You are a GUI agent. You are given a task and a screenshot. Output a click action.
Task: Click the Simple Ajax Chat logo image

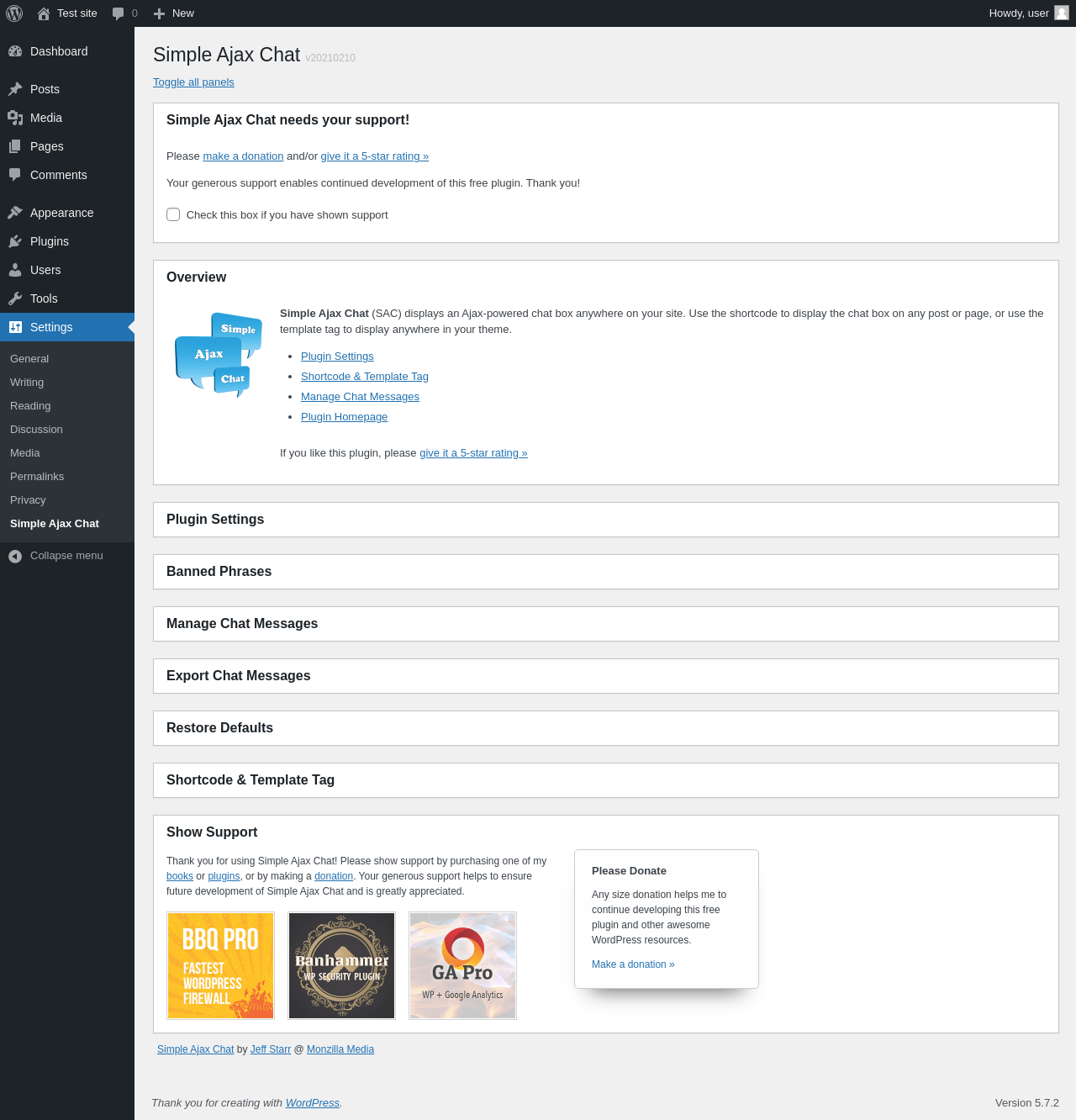point(219,355)
